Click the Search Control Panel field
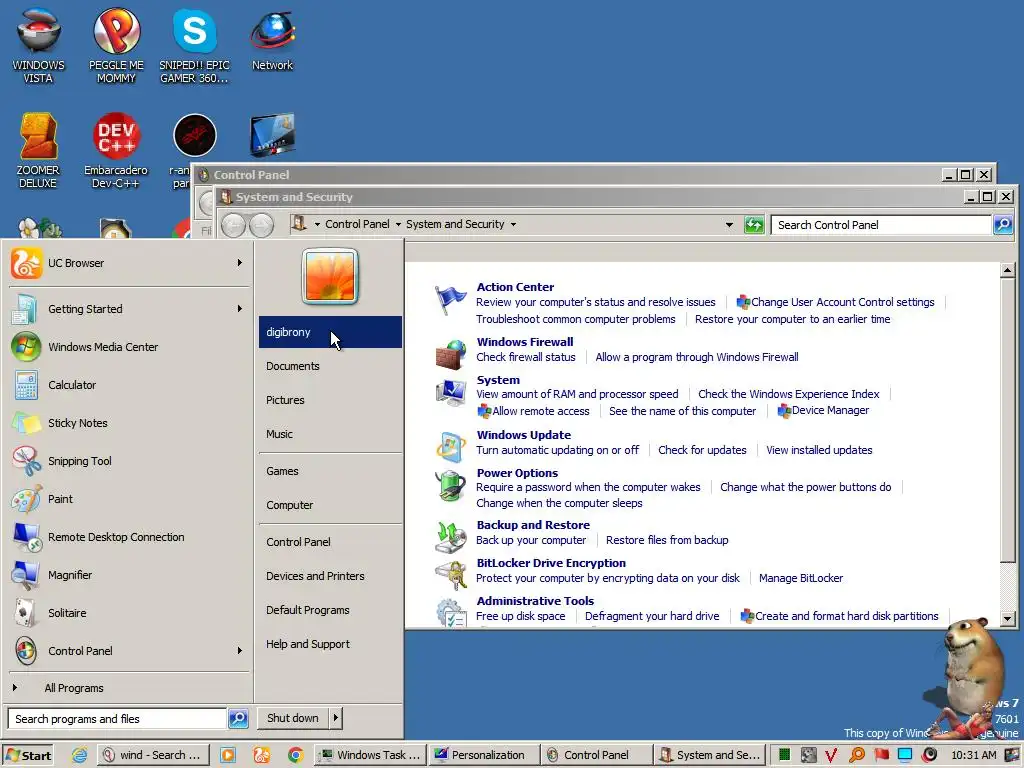This screenshot has width=1024, height=768. click(x=881, y=225)
